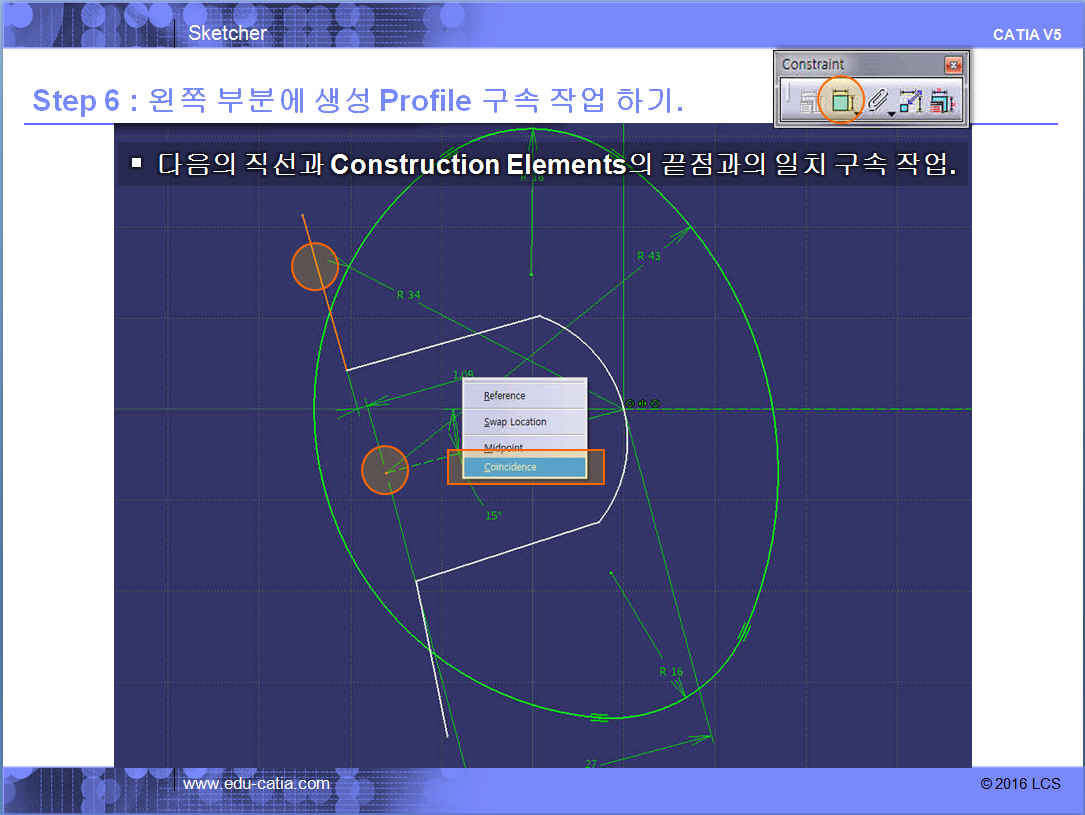The image size is (1085, 815).
Task: Expand the Constraint tool dropdown arrow
Action: click(x=857, y=115)
